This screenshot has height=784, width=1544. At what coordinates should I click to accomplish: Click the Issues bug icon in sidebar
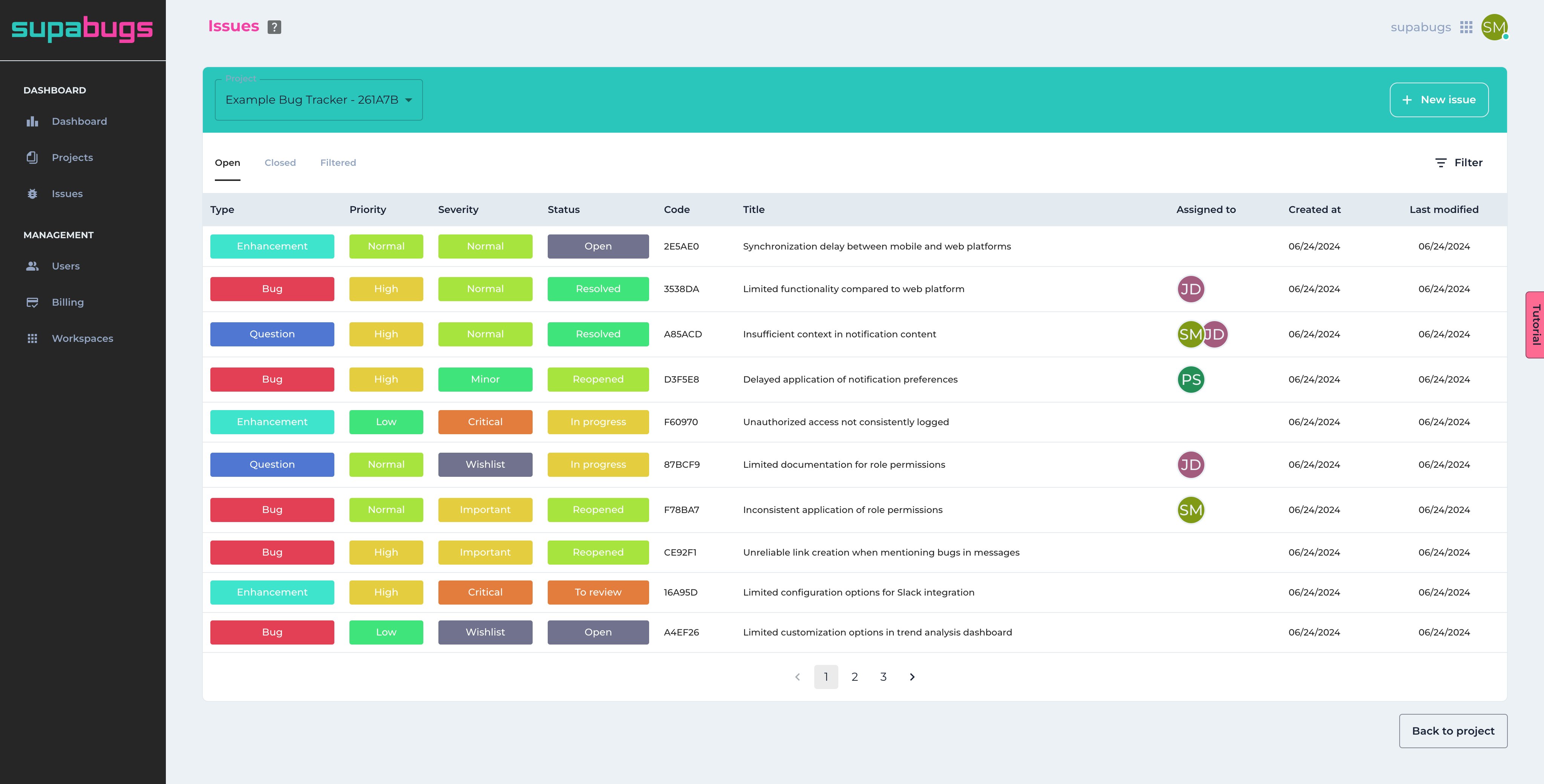32,194
